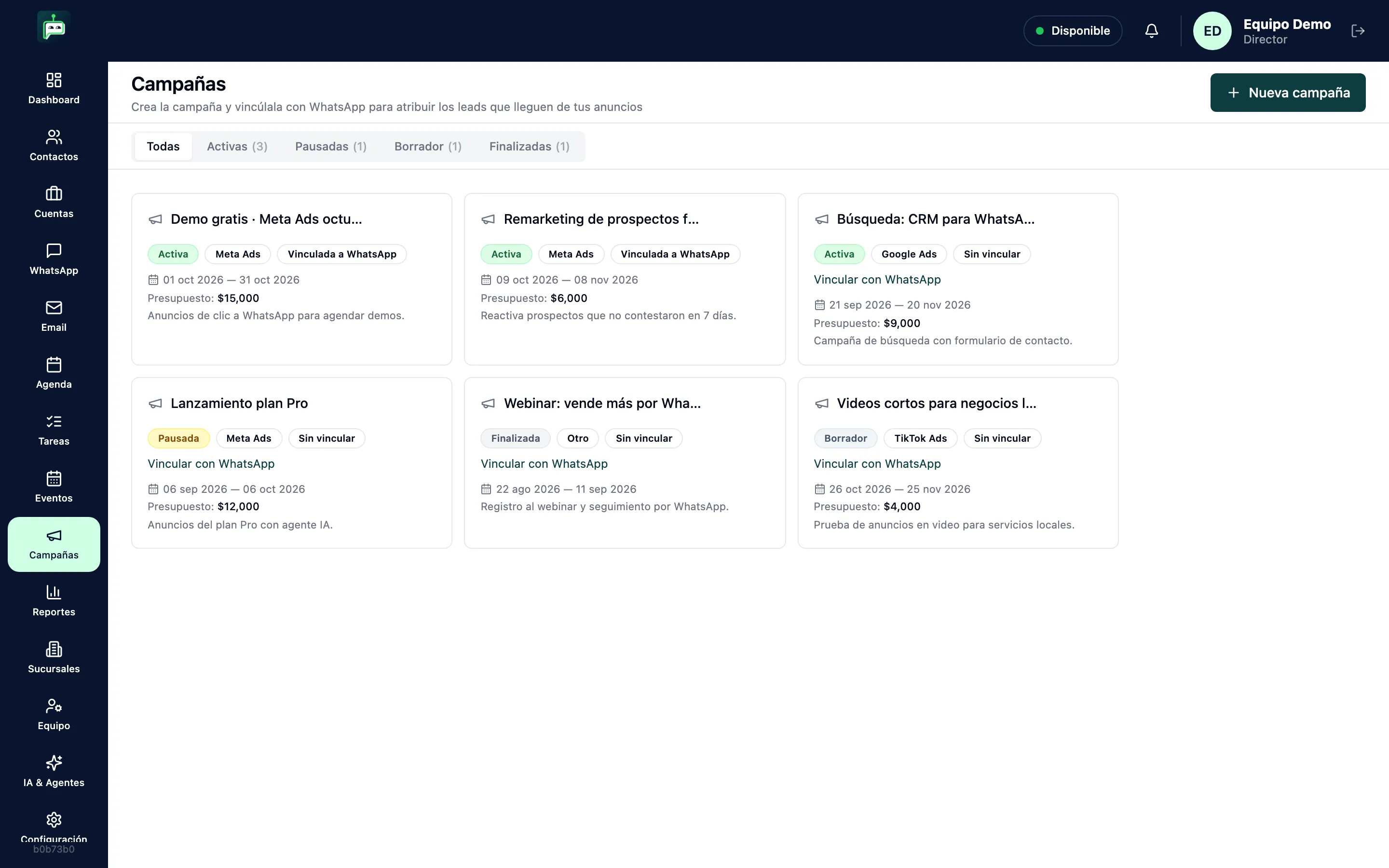Screen dimensions: 1389x868
Task: Switch to Borrador (1) tab
Action: pos(428,147)
